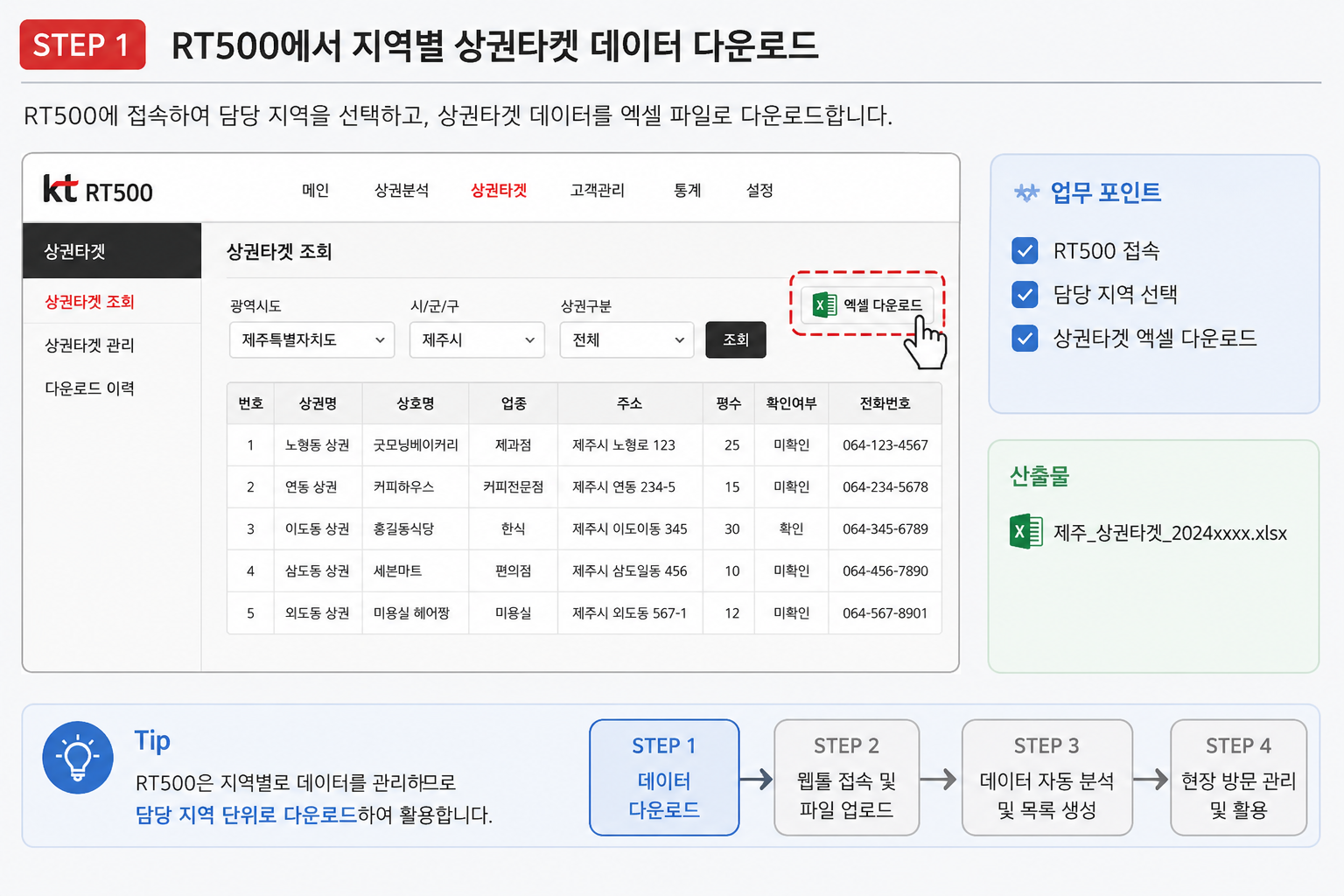Viewport: 1344px width, 896px height.
Task: Click the 편의점 cell
Action: (514, 571)
